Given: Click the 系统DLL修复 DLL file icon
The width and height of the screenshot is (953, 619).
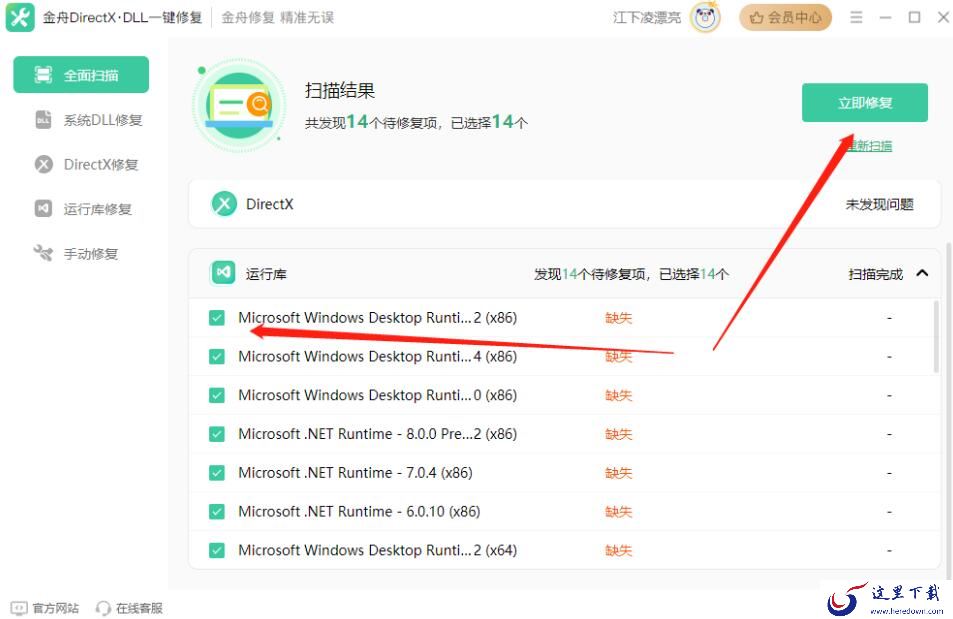Looking at the screenshot, I should point(43,120).
